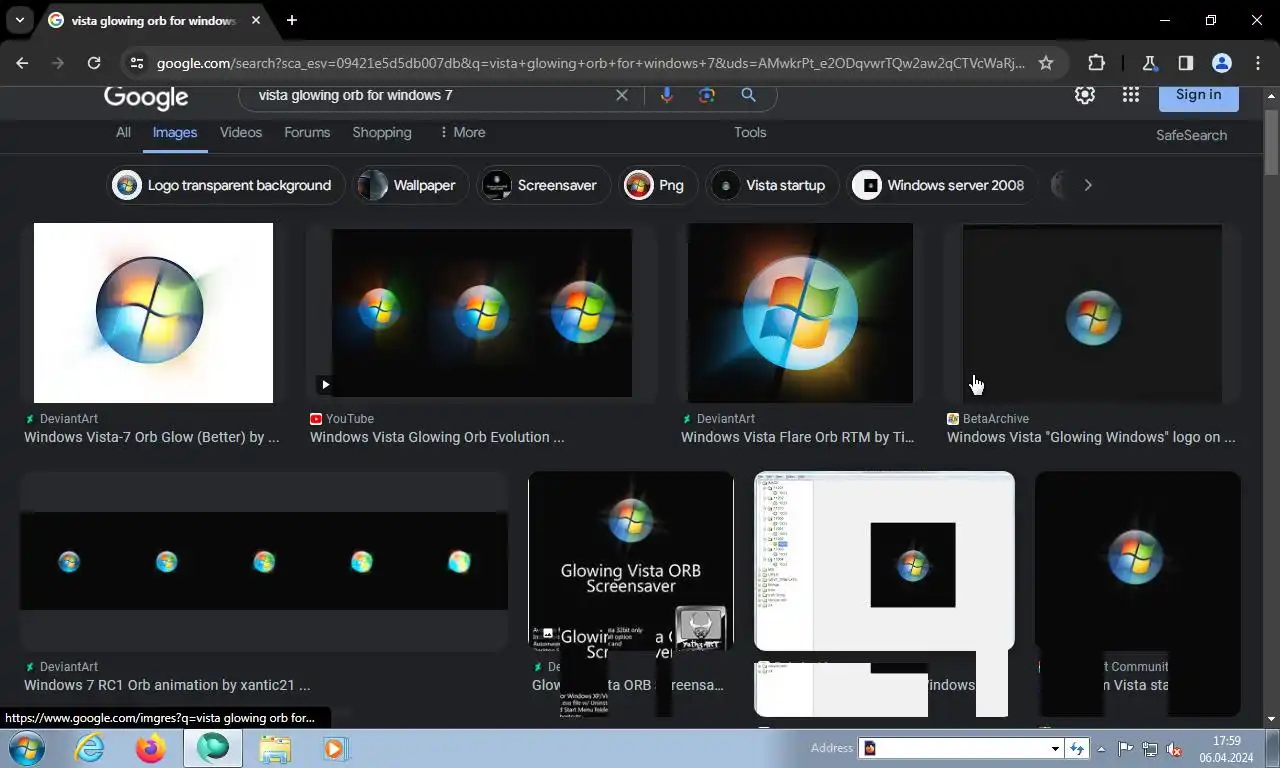The image size is (1280, 768).
Task: Open Windows Explorer folder on taskbar
Action: [x=274, y=748]
